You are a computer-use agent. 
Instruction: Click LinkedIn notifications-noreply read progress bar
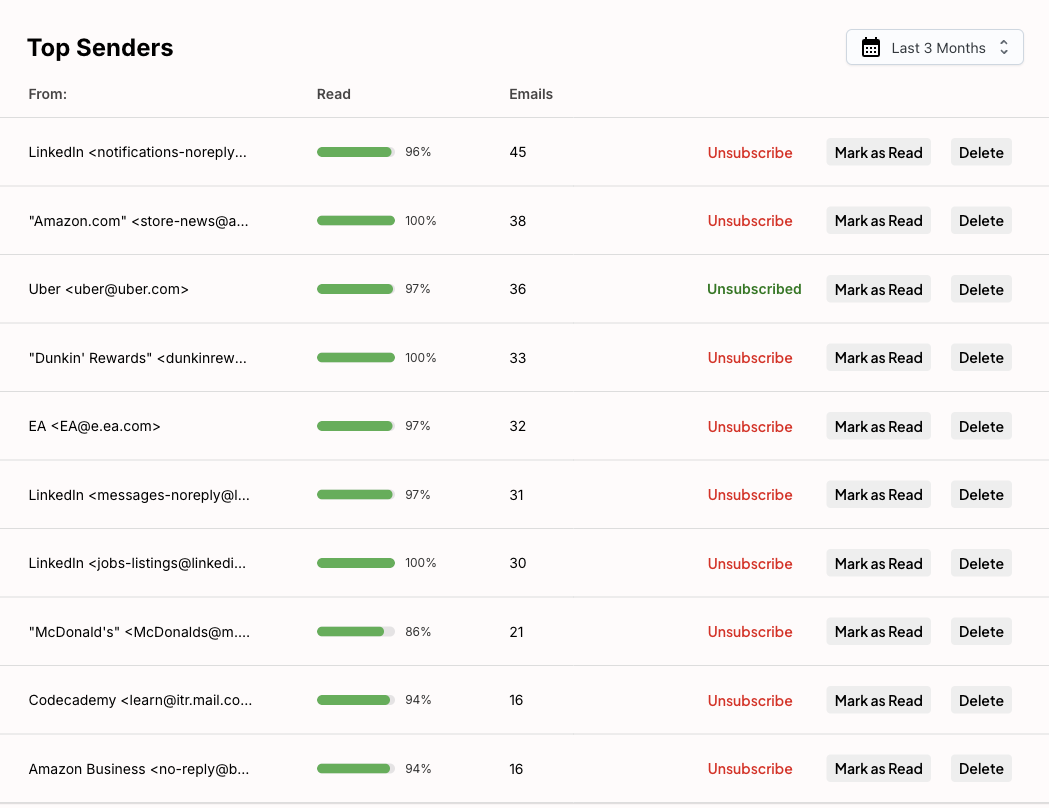356,152
